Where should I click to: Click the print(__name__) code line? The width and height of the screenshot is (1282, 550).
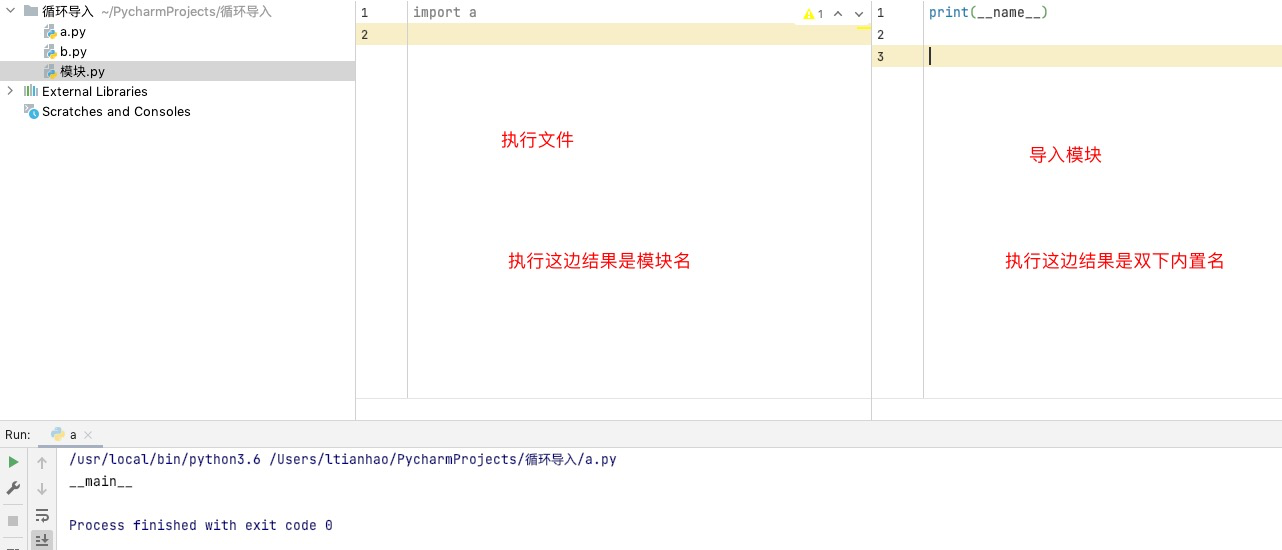click(x=988, y=13)
